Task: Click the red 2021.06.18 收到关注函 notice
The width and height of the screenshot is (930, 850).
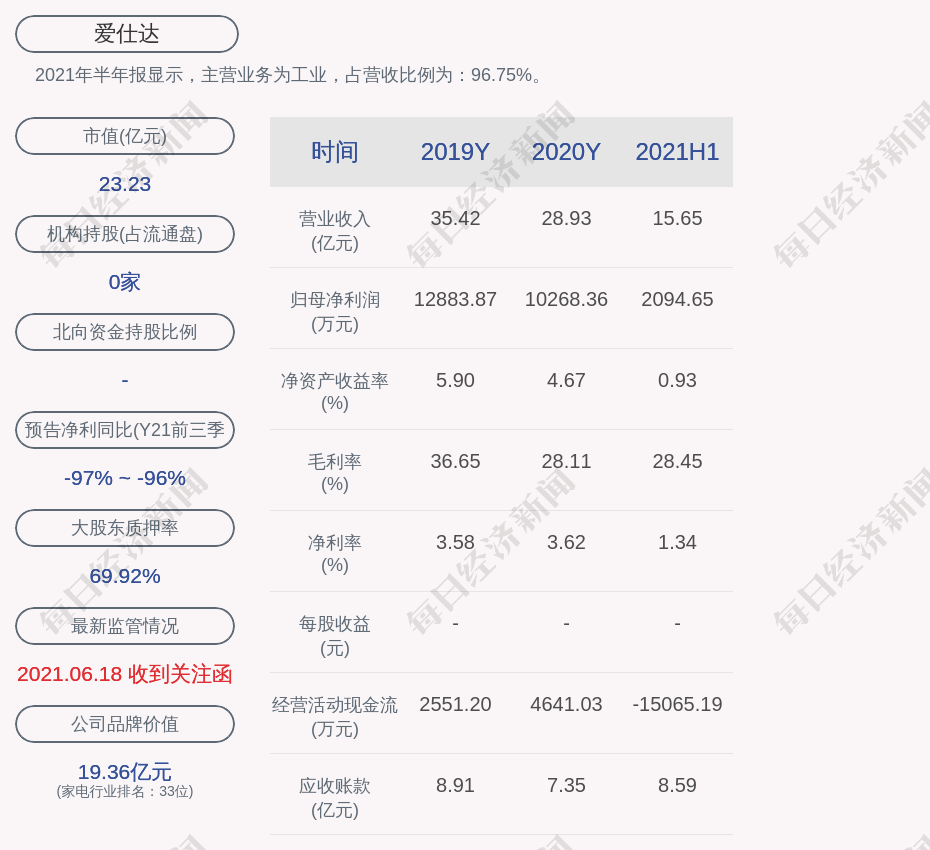Action: [x=125, y=674]
